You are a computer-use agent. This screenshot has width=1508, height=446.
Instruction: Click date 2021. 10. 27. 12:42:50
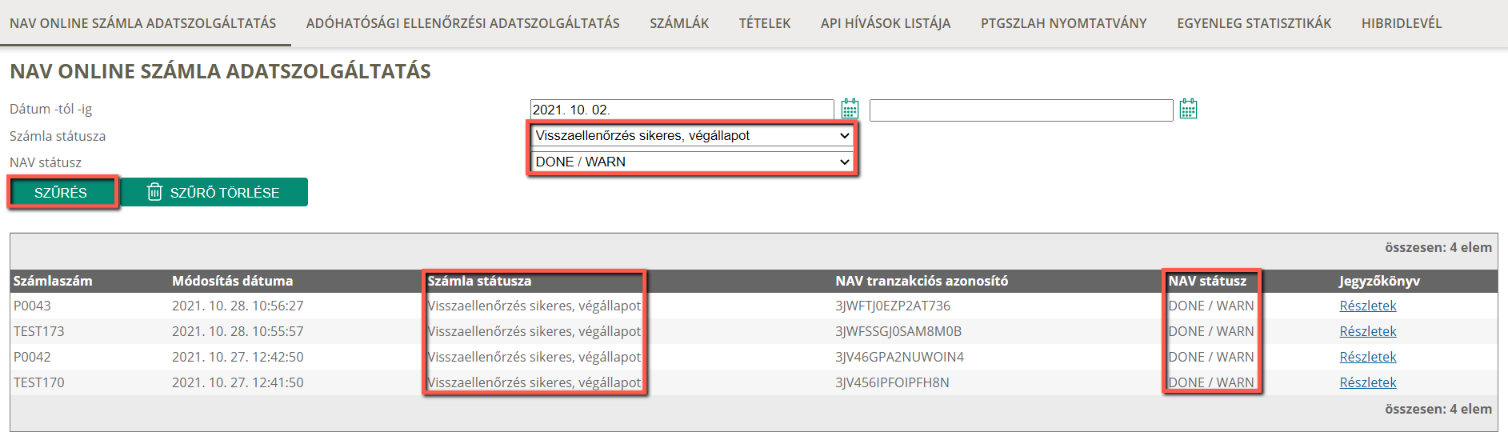(x=237, y=357)
